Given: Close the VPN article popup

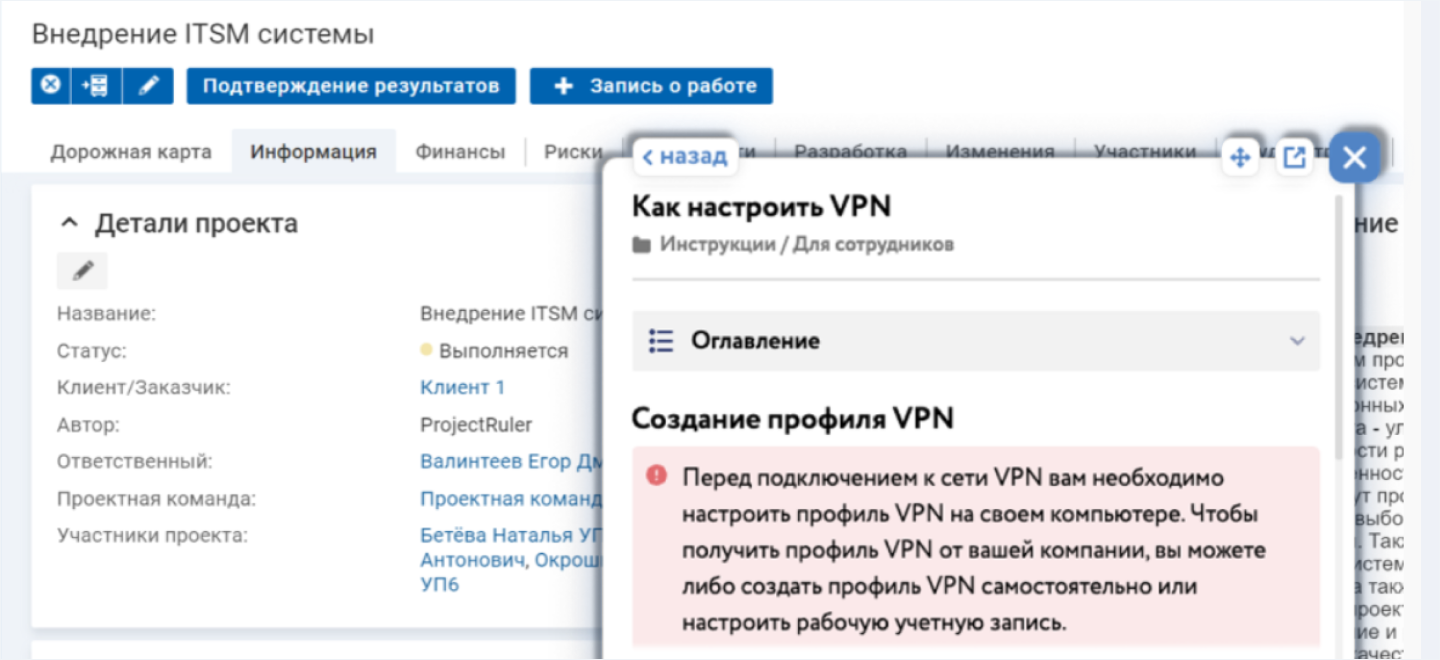Looking at the screenshot, I should (1355, 158).
